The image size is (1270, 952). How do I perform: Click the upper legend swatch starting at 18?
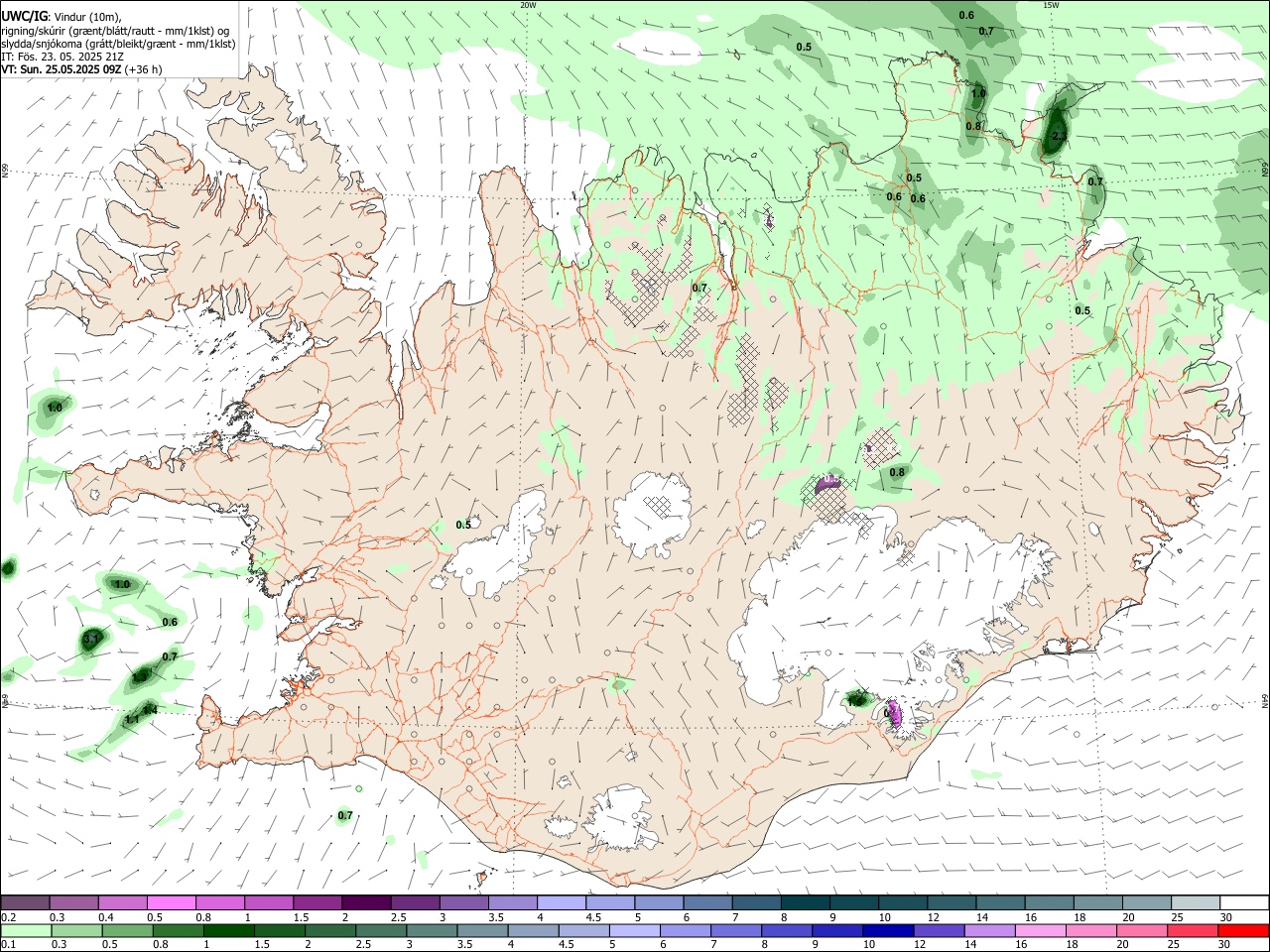pyautogui.click(x=1097, y=902)
